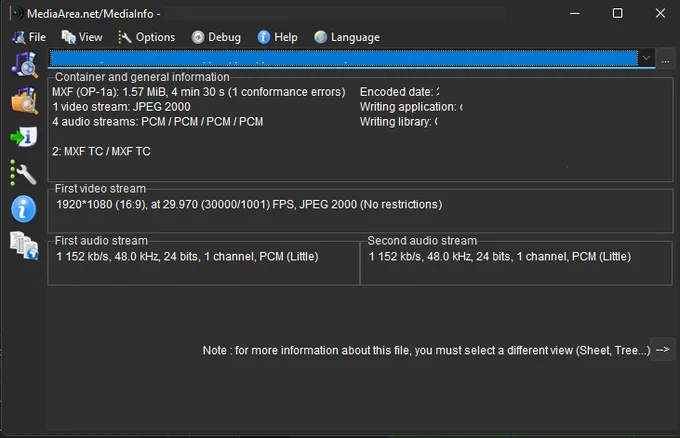Click the Second audio stream details text
The height and width of the screenshot is (438, 680).
pos(500,256)
